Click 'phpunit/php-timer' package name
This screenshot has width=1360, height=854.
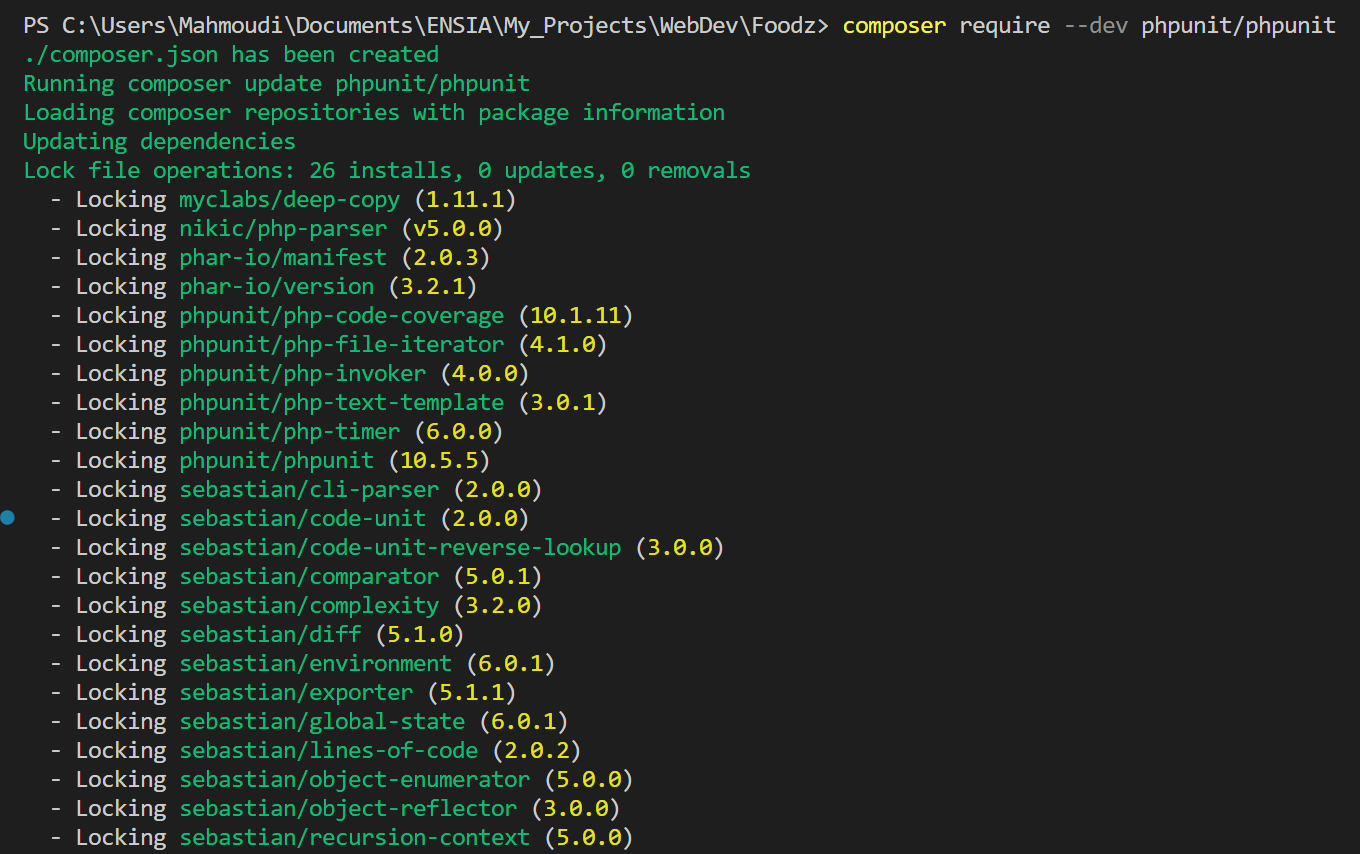[x=289, y=431]
